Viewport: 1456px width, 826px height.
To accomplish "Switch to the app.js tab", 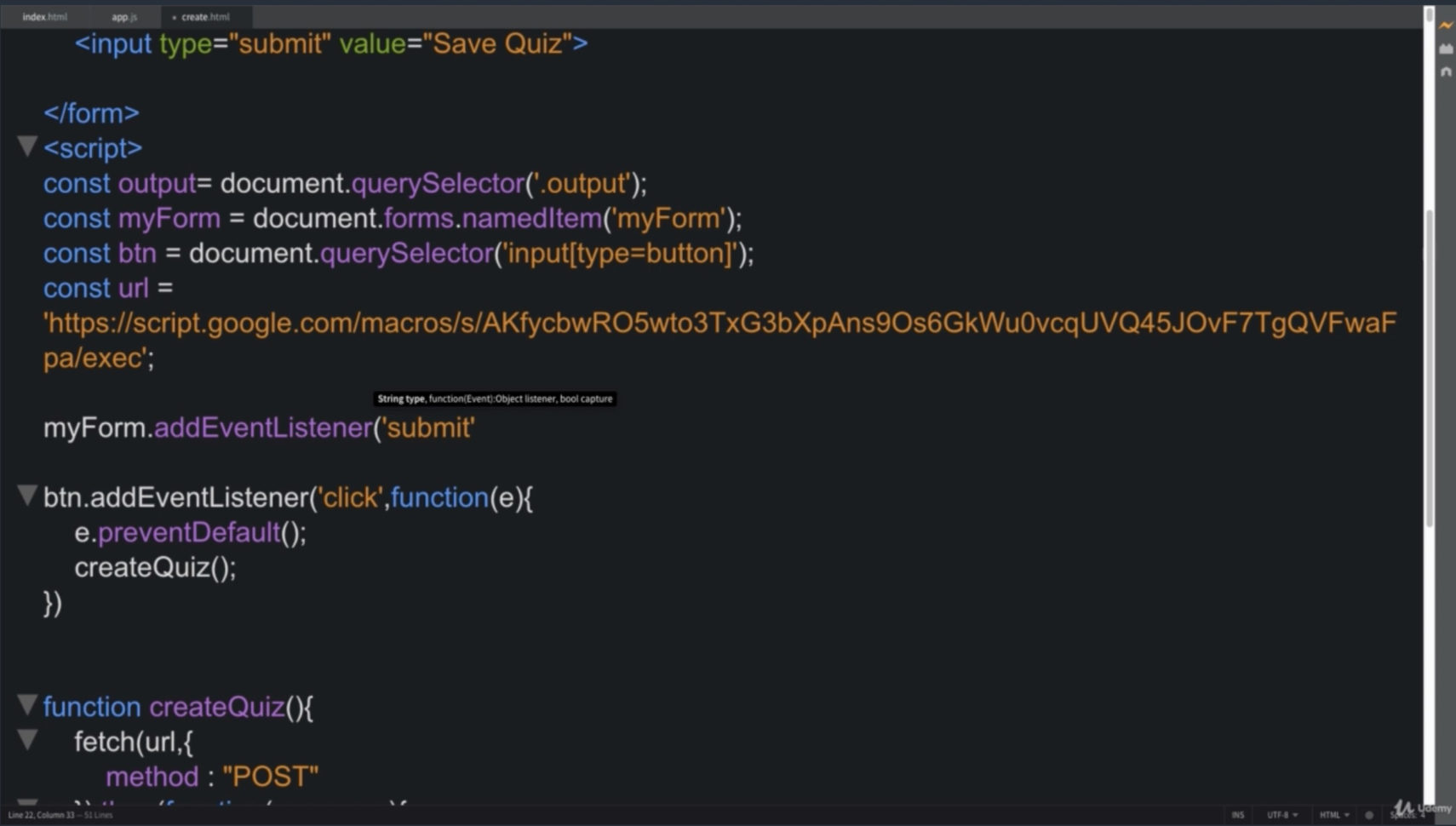I will 123,15.
